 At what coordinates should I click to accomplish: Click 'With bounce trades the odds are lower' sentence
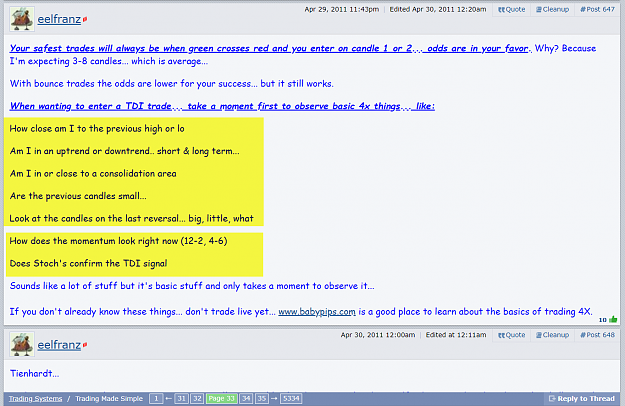(171, 84)
